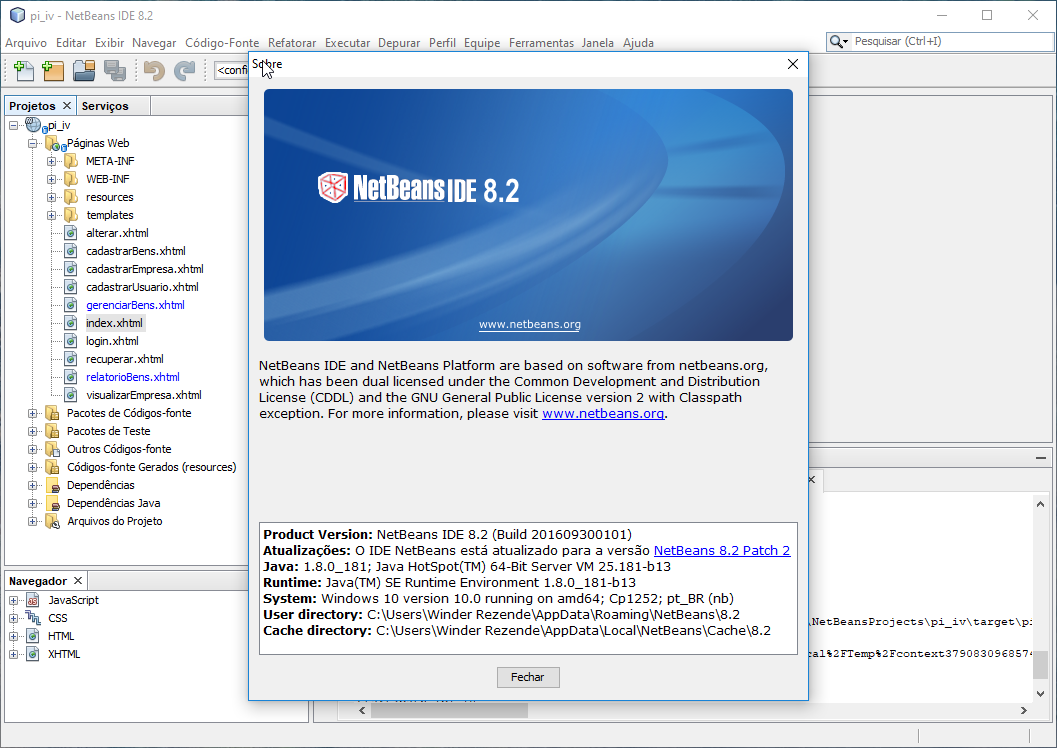The height and width of the screenshot is (748, 1057).
Task: Minimize the output panel
Action: 1041,458
